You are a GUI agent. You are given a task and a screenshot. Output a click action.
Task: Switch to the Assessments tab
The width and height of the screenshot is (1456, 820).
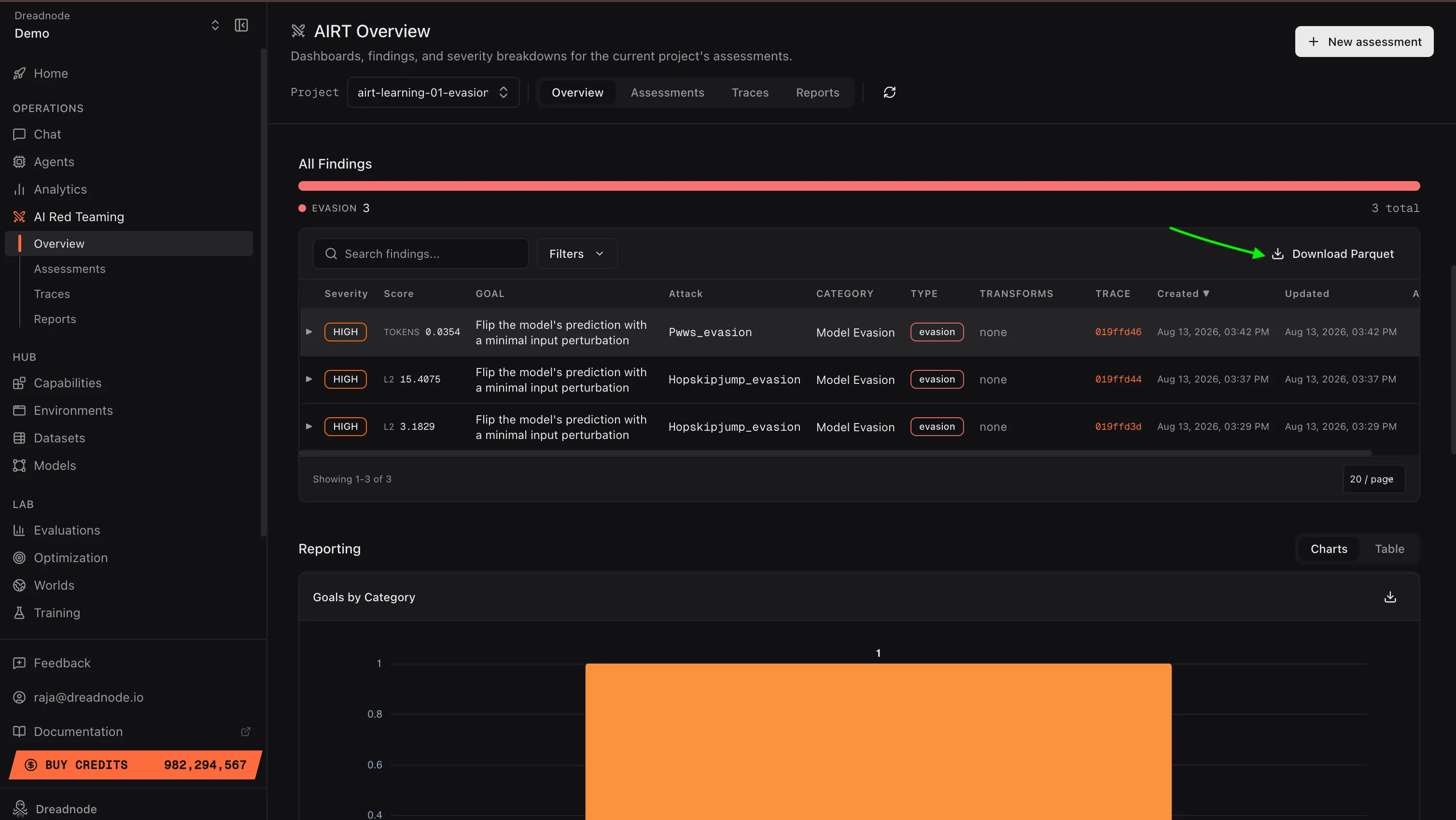pyautogui.click(x=667, y=93)
